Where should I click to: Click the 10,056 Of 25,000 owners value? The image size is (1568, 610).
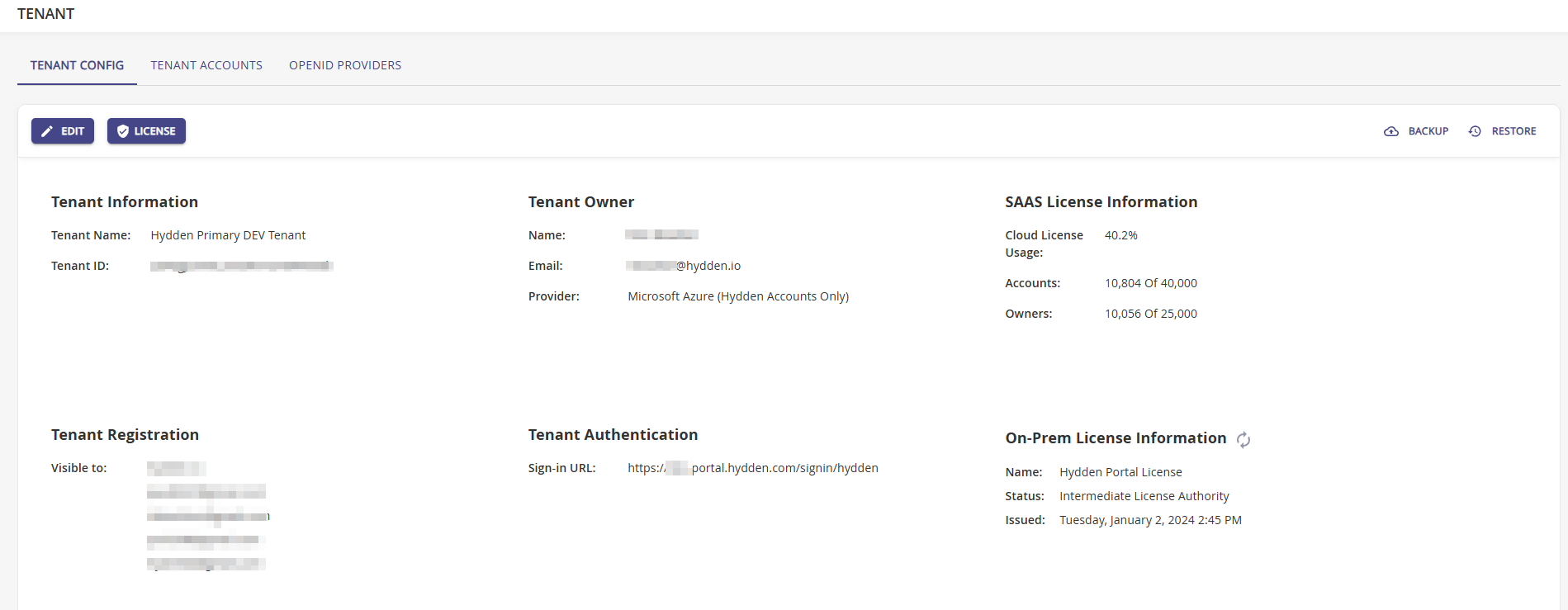1150,314
